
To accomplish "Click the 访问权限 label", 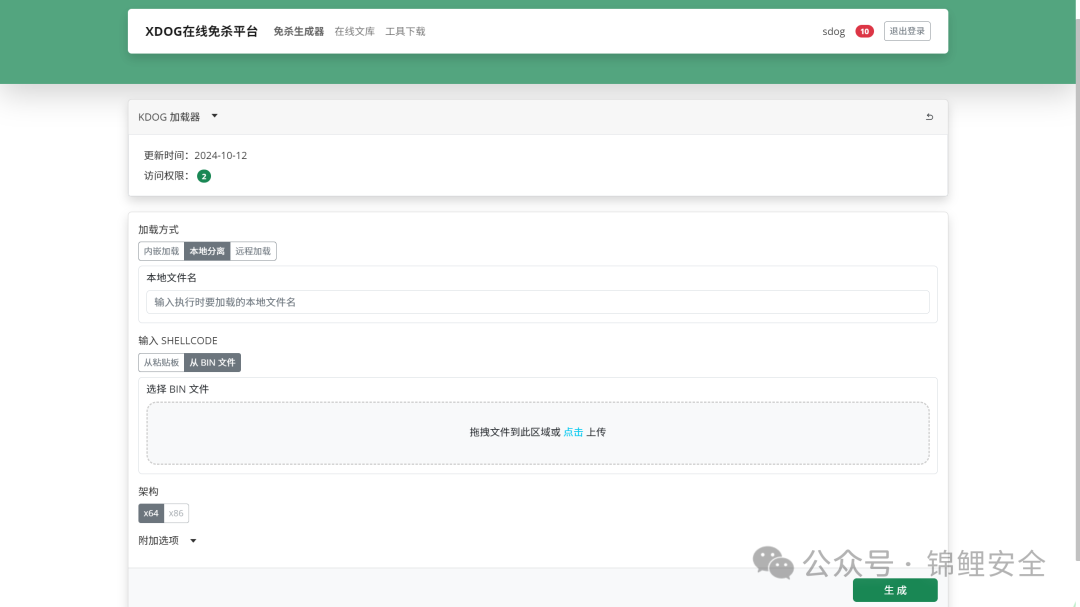I will [166, 176].
